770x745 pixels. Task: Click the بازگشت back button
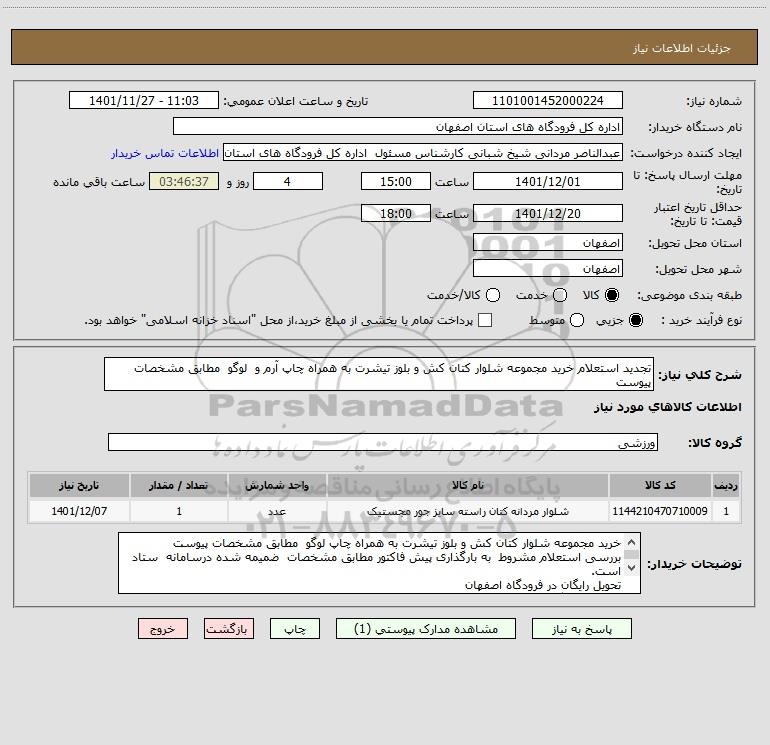229,629
